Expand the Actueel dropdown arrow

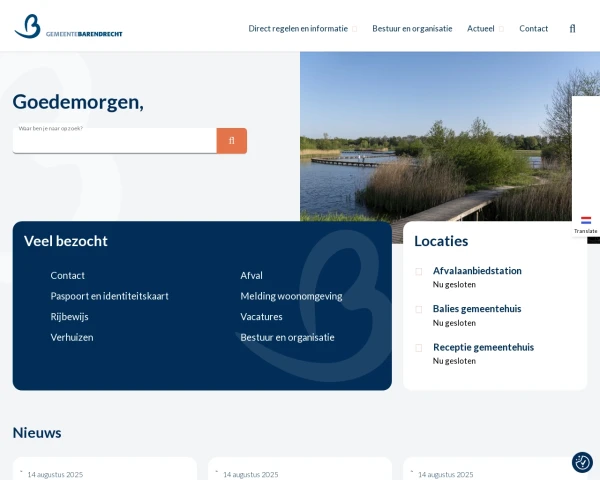[x=501, y=29]
